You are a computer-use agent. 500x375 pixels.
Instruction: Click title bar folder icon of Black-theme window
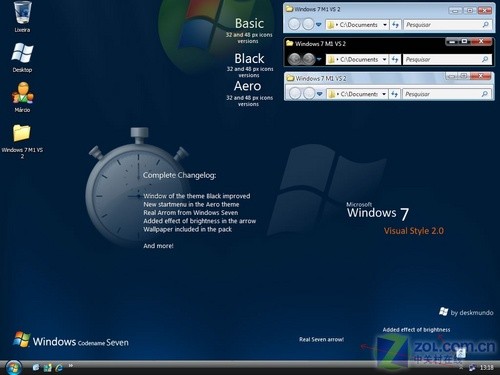289,43
